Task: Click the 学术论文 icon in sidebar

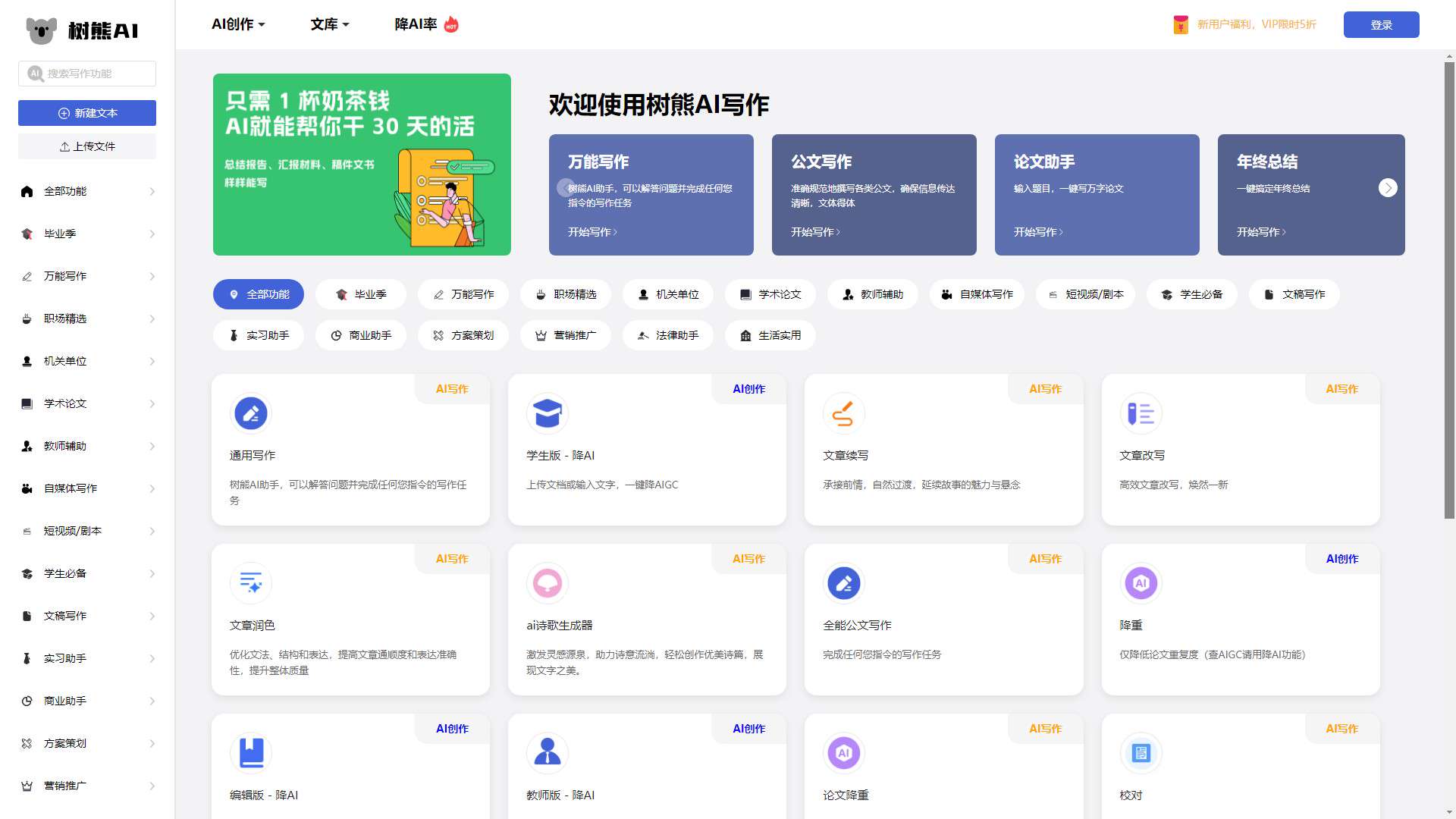Action: [27, 403]
